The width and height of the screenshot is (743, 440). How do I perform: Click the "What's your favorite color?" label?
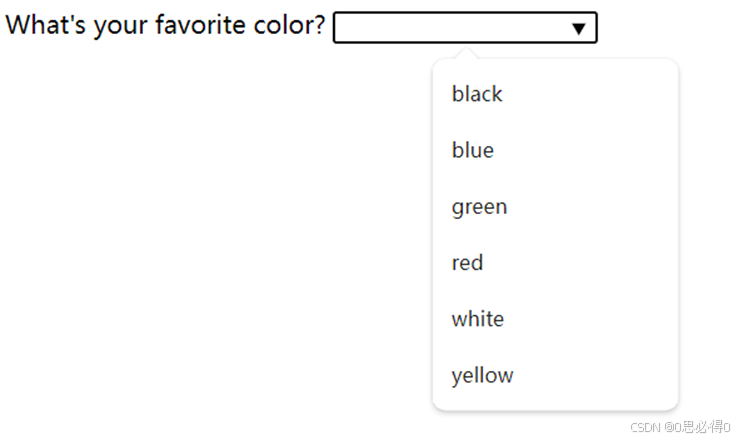(166, 25)
